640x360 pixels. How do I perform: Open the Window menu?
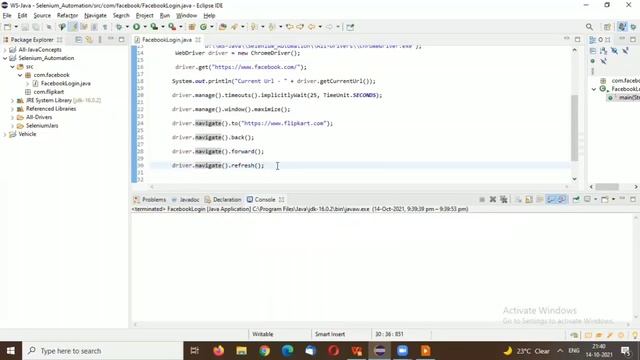coord(187,16)
